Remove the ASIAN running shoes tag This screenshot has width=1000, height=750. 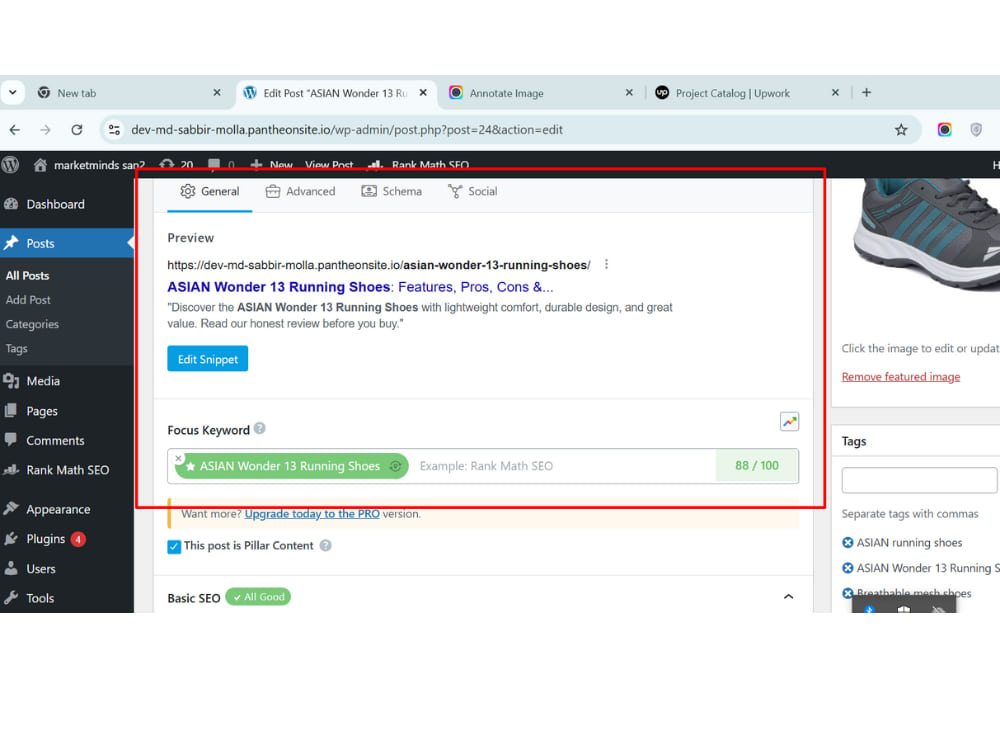click(x=848, y=543)
